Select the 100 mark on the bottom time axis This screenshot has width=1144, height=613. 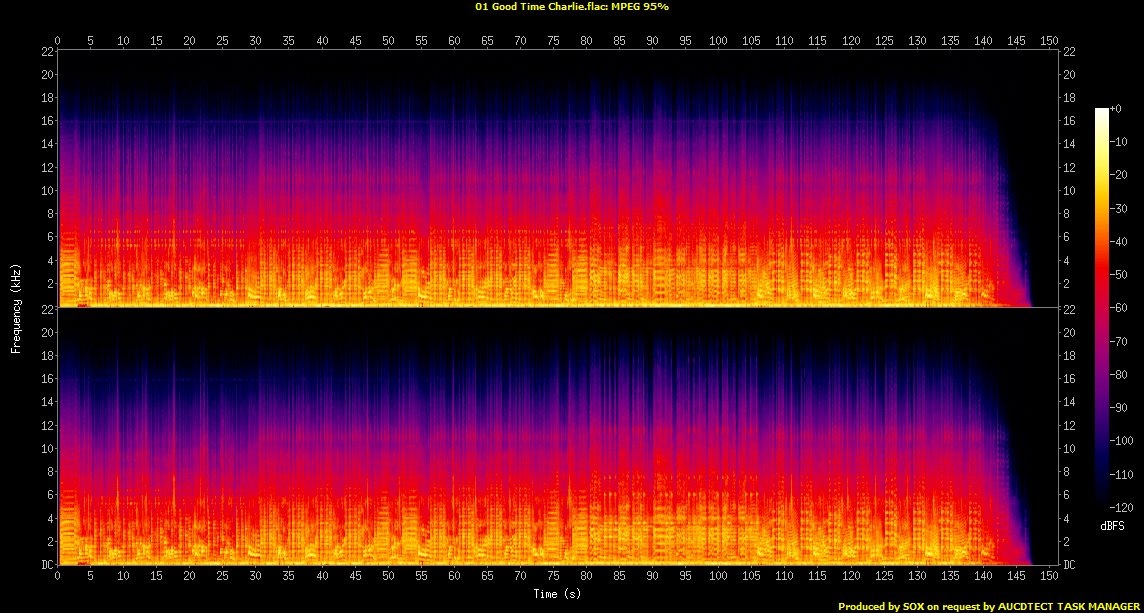coord(718,577)
